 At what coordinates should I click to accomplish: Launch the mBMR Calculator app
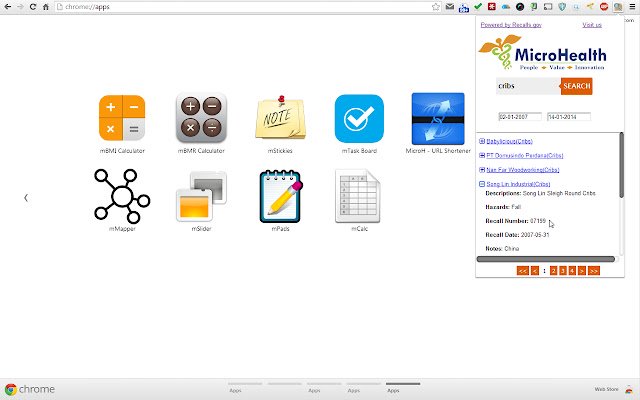(x=201, y=118)
